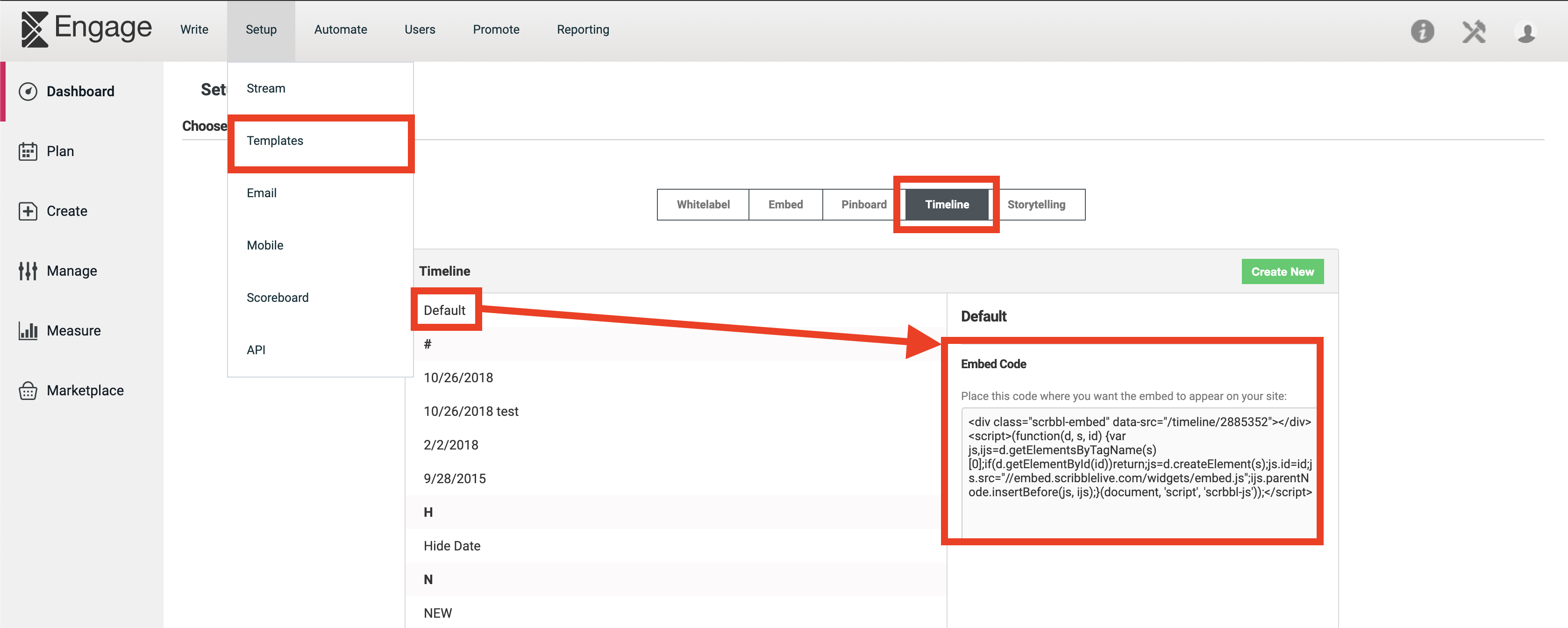The width and height of the screenshot is (1568, 628).
Task: Select Stream from the Setup dropdown
Action: [320, 88]
